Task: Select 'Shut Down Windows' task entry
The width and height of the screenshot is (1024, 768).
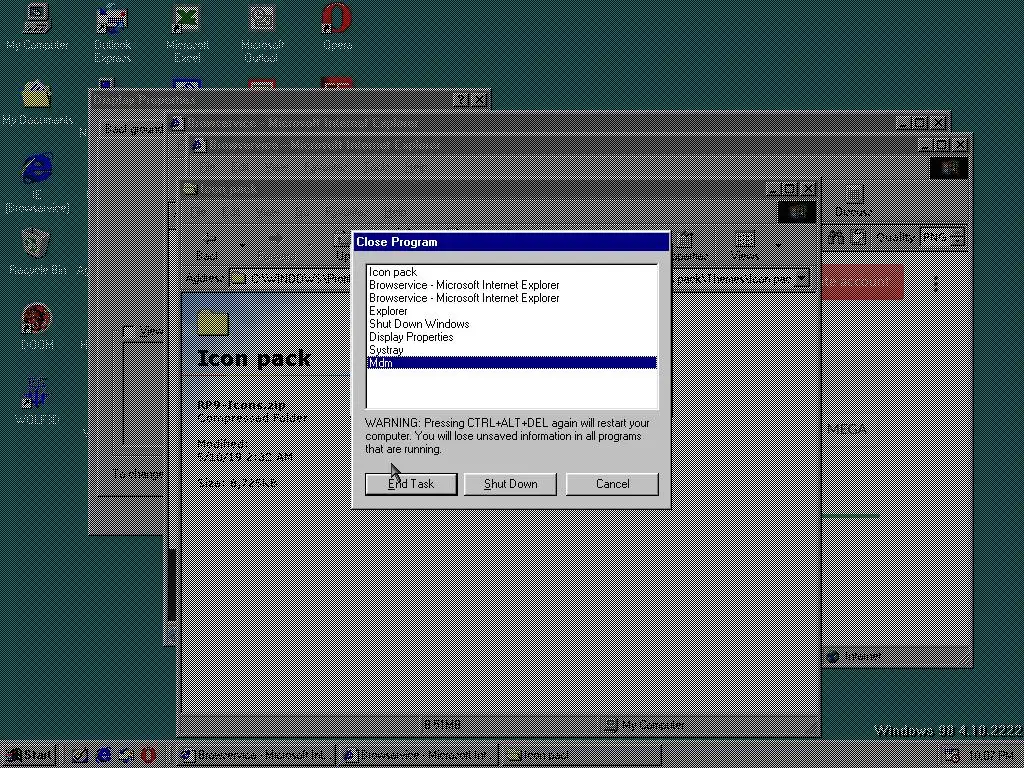Action: click(x=512, y=325)
